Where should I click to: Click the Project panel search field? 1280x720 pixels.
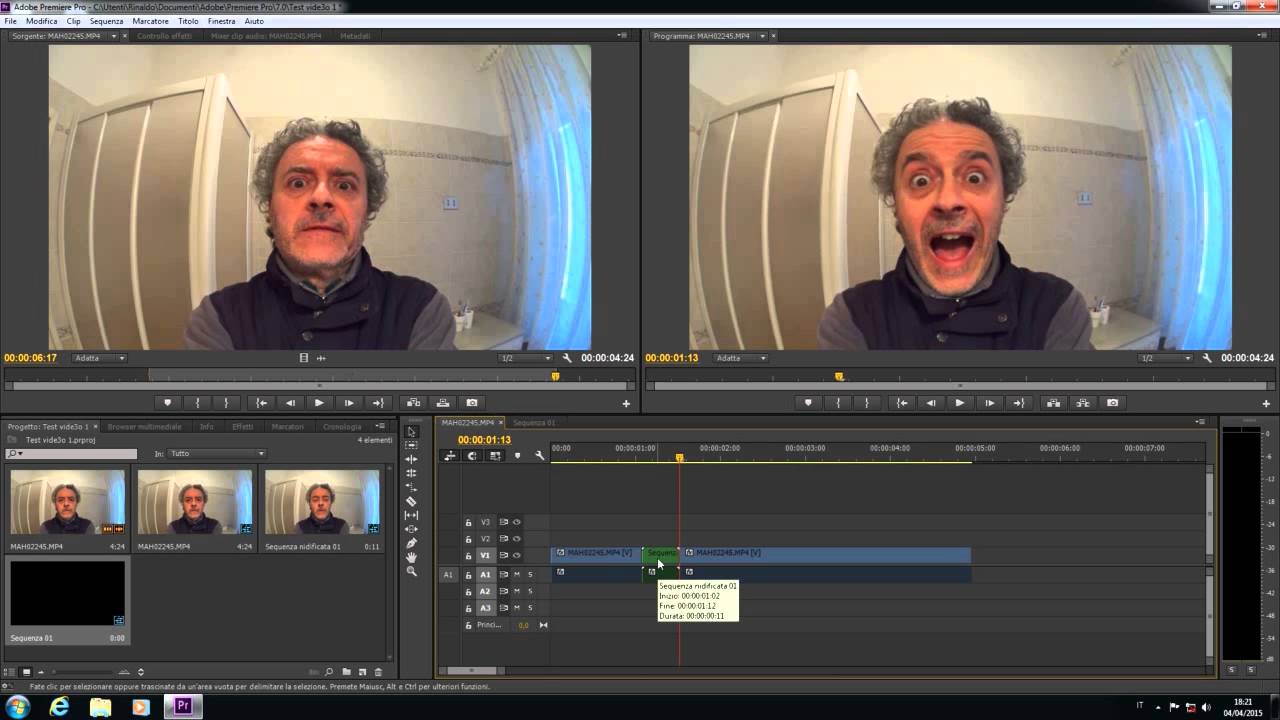pos(72,454)
